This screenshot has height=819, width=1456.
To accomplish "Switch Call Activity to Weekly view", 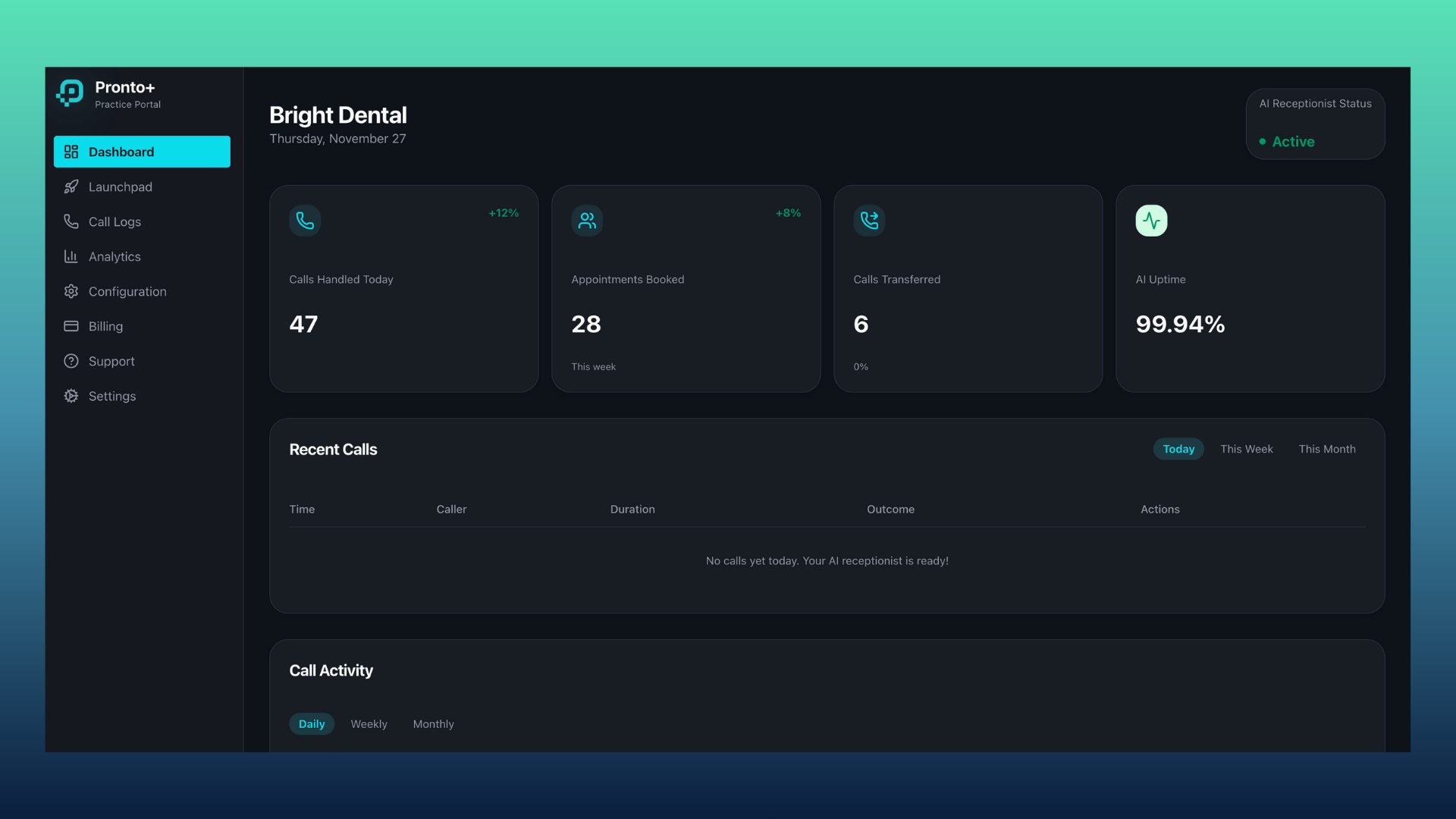I will (369, 724).
